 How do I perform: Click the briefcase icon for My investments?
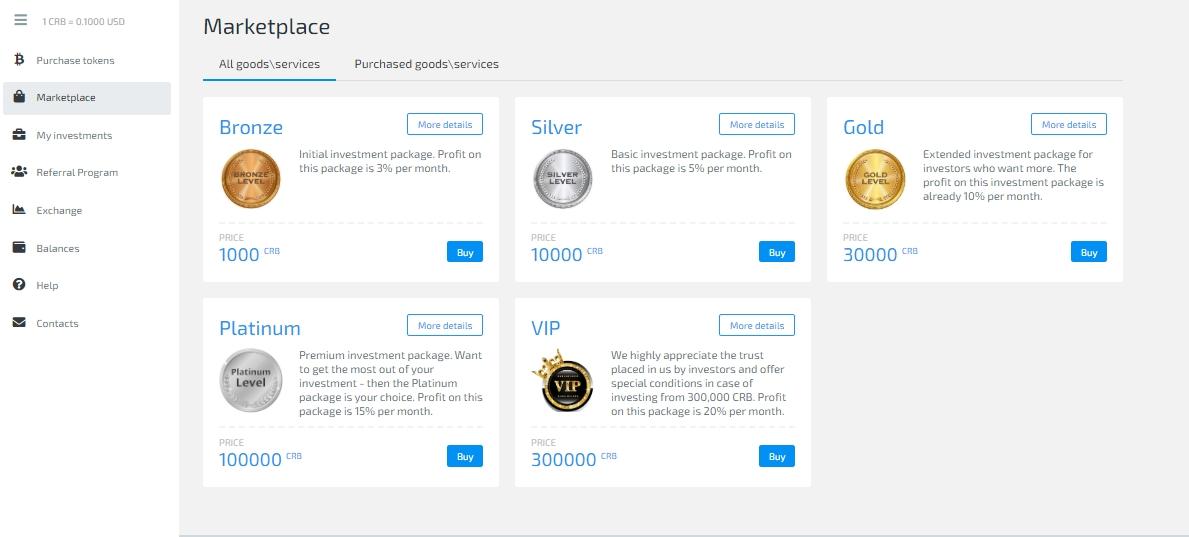tap(20, 135)
